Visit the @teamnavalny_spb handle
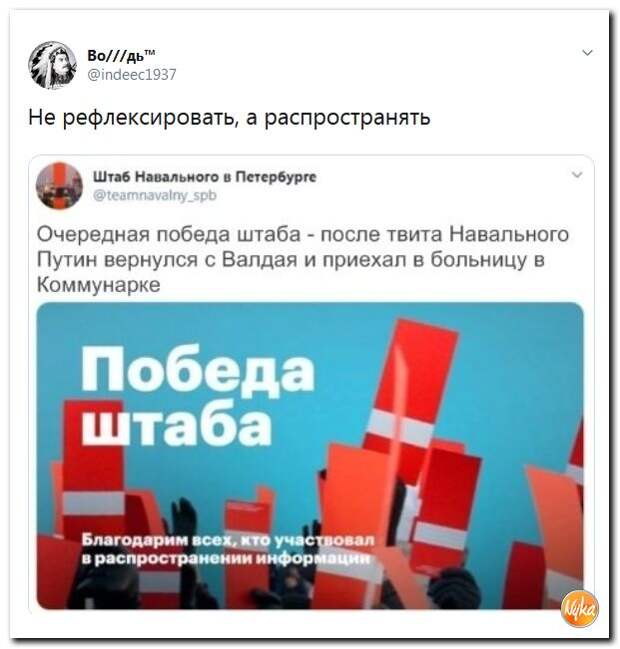 [155, 195]
